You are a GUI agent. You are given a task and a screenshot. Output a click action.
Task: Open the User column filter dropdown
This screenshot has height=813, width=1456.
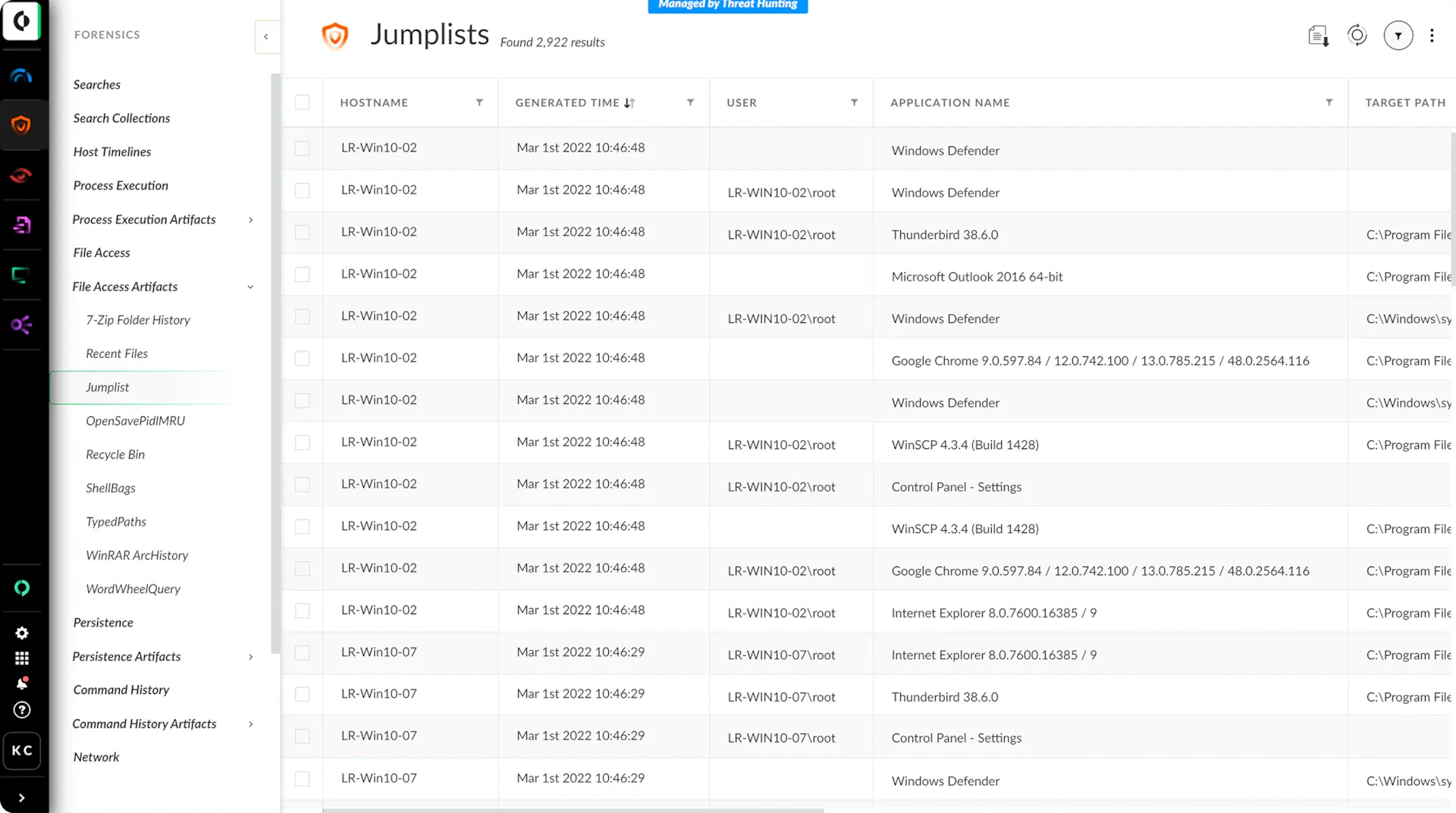[854, 102]
